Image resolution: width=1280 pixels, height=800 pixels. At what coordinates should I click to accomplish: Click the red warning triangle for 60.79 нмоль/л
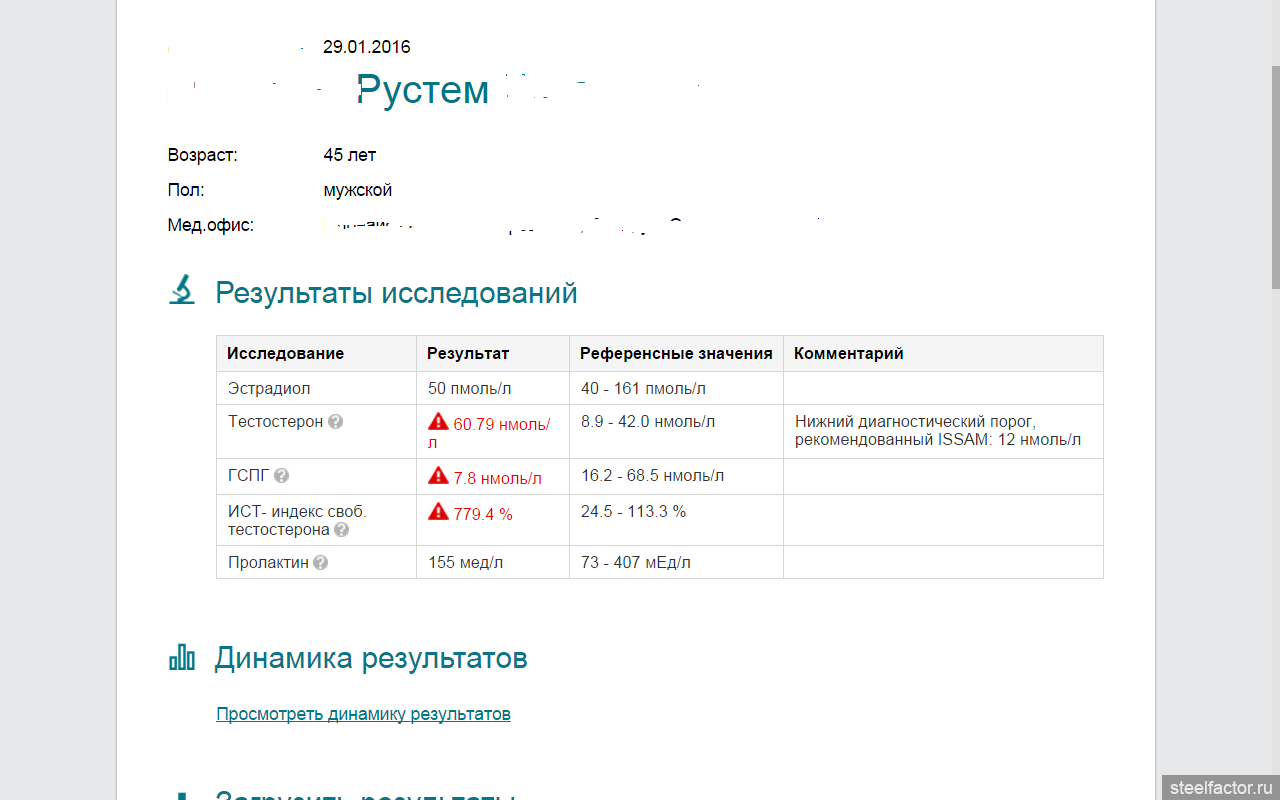pyautogui.click(x=438, y=422)
